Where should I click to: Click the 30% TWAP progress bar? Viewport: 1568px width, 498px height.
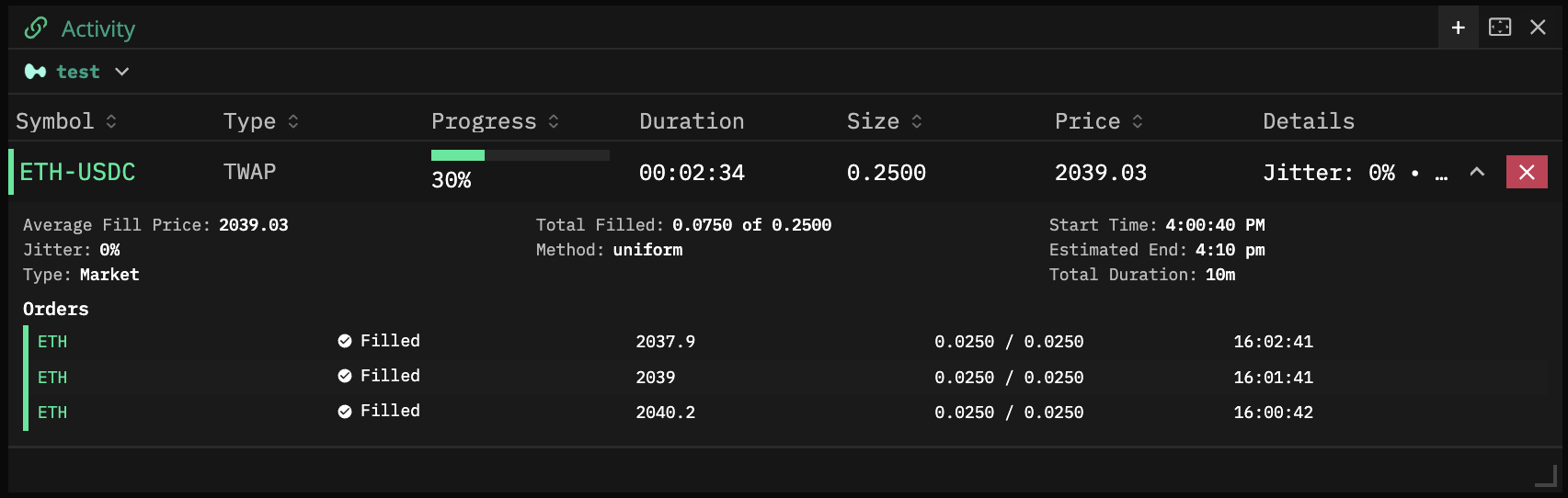(x=520, y=155)
